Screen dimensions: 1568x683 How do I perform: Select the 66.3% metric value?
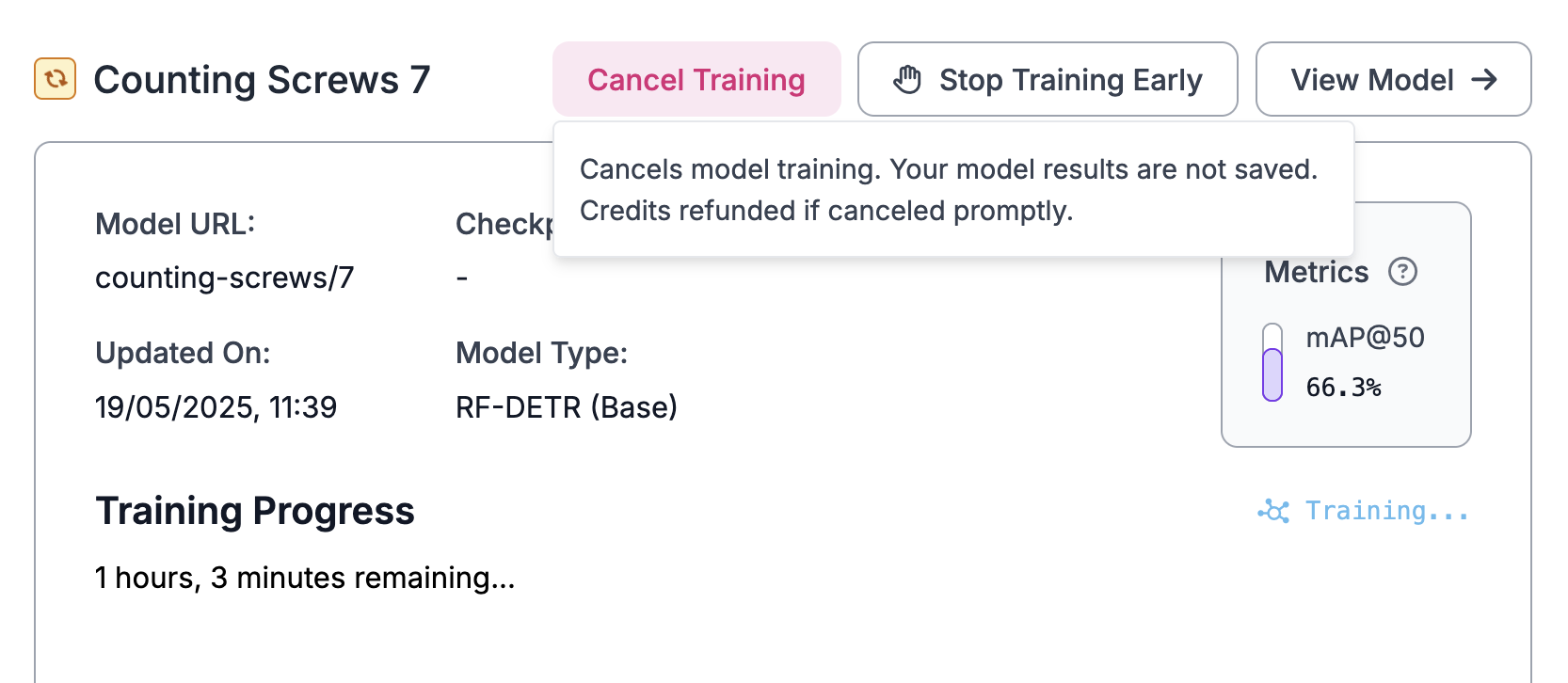tap(1343, 388)
